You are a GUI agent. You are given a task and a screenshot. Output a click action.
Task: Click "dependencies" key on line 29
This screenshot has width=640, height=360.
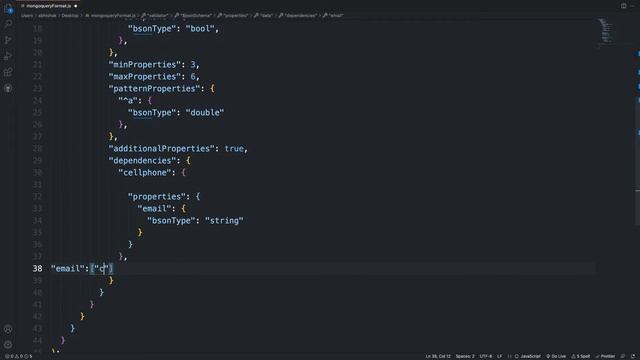coord(142,160)
